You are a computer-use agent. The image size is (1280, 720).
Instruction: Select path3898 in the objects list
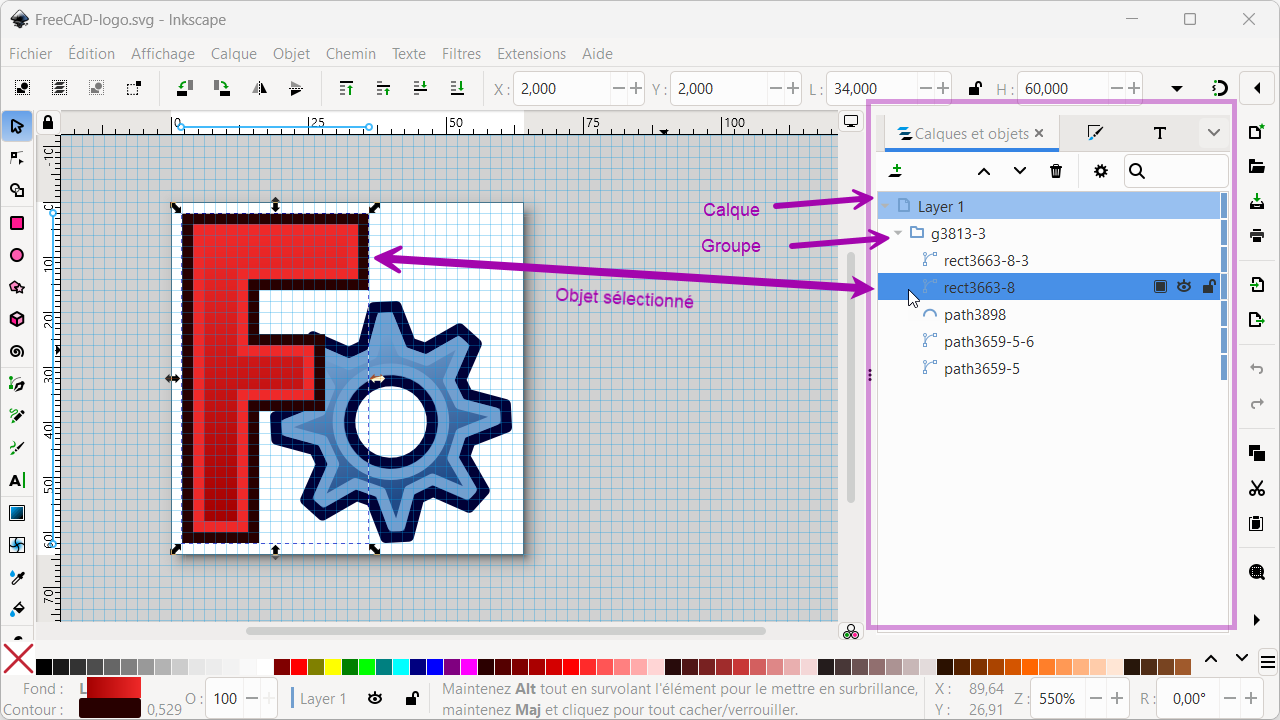974,315
